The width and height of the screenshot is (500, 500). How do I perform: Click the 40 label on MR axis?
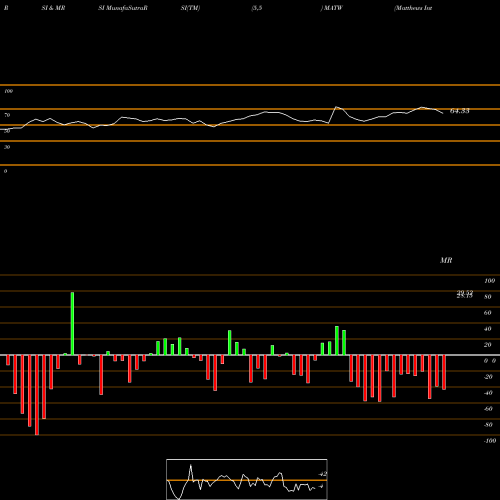pos(488,329)
